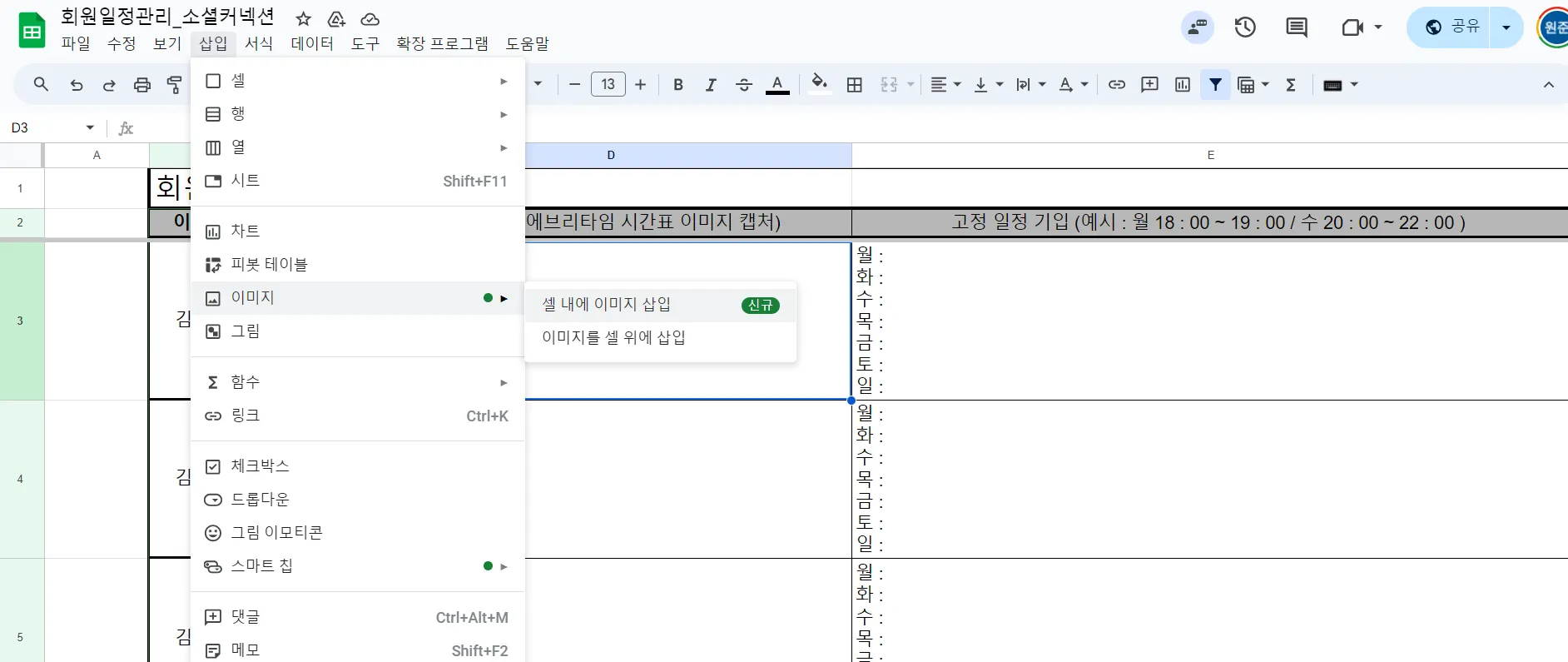Open the fill color picker
Image resolution: width=1568 pixels, height=662 pixels.
pos(820,84)
